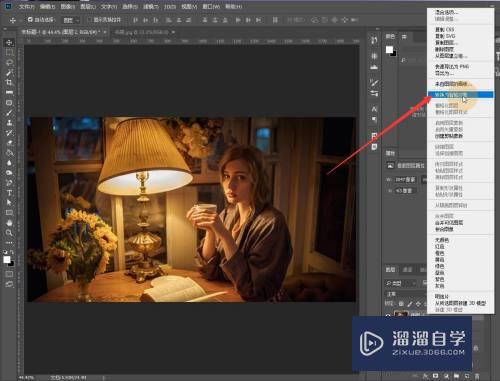The width and height of the screenshot is (500, 381).
Task: Select the Dodge tool
Action: (9, 173)
